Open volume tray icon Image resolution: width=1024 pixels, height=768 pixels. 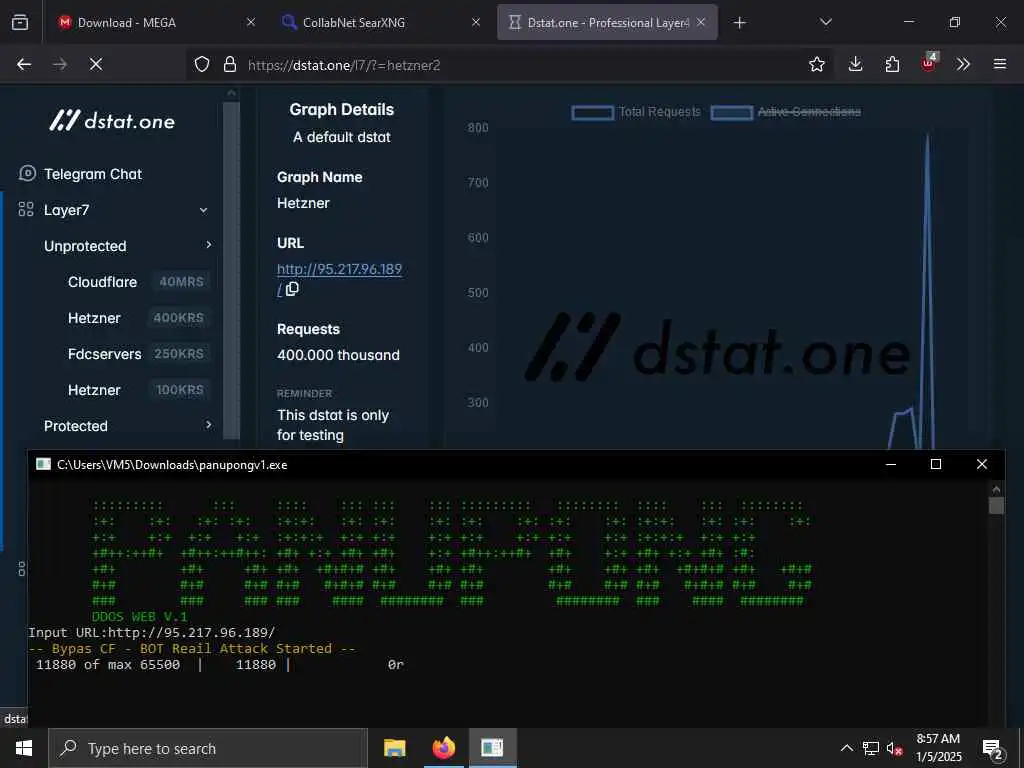[x=894, y=748]
